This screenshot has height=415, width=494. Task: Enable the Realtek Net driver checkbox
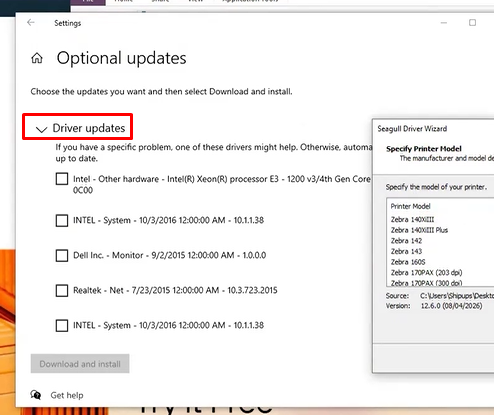pos(62,290)
